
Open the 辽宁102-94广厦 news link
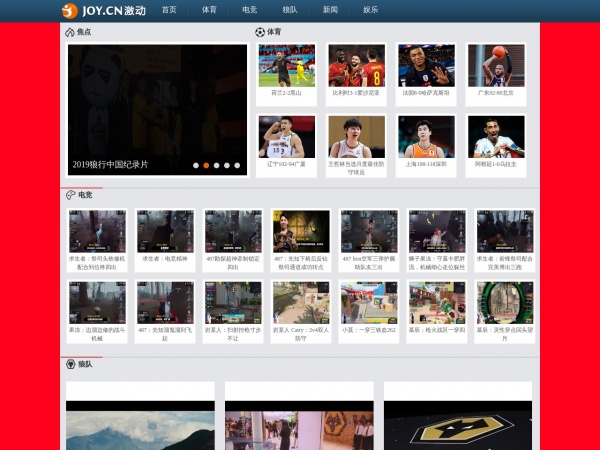pos(286,164)
